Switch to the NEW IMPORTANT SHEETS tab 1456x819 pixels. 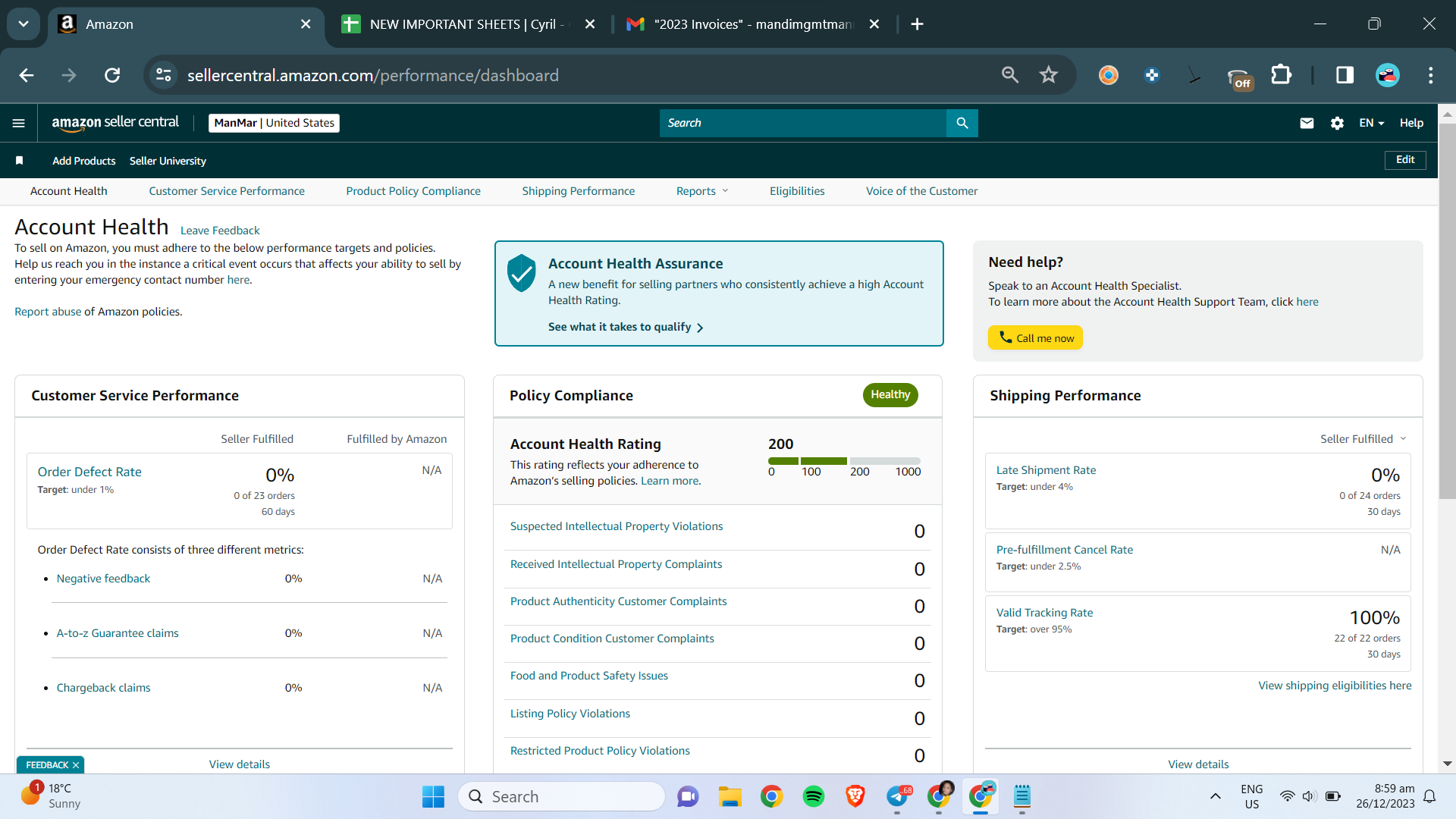pos(468,24)
